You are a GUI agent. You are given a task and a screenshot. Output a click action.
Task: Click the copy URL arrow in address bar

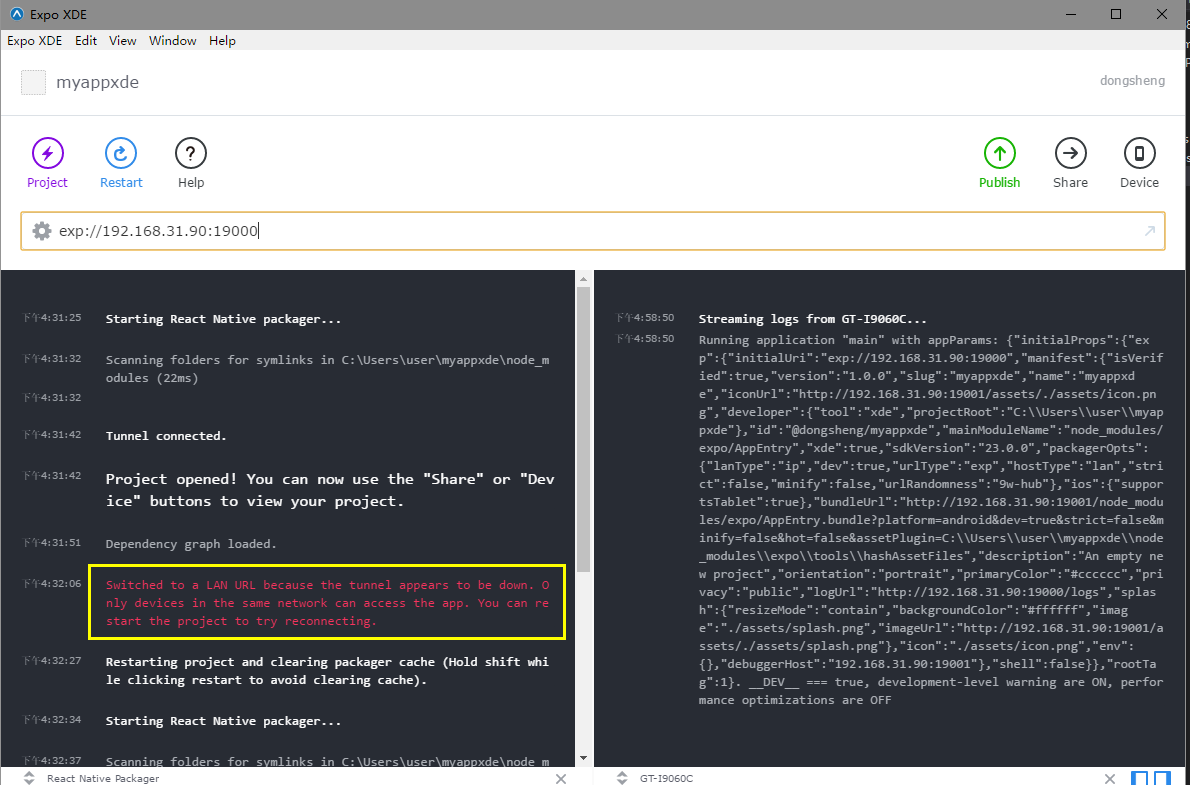tap(1150, 231)
